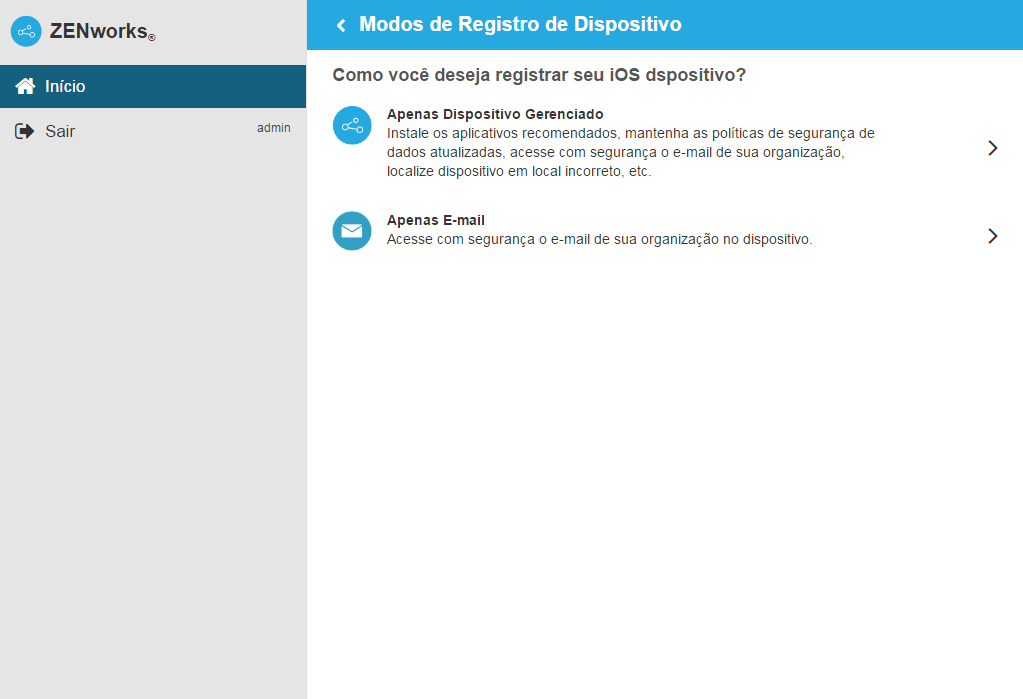
Task: Select the Sair menu item
Action: (153, 131)
